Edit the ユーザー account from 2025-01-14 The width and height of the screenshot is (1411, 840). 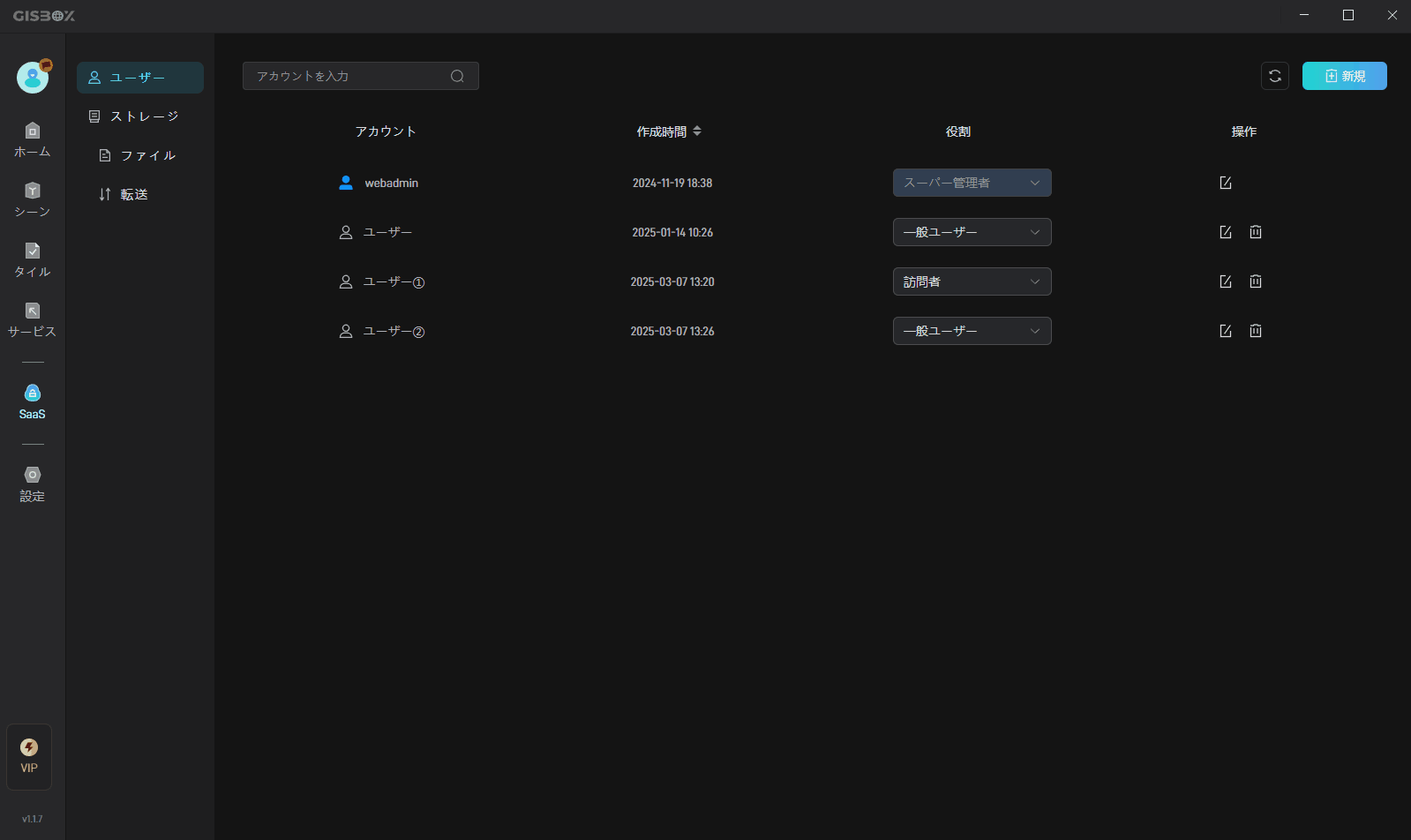coord(1226,232)
